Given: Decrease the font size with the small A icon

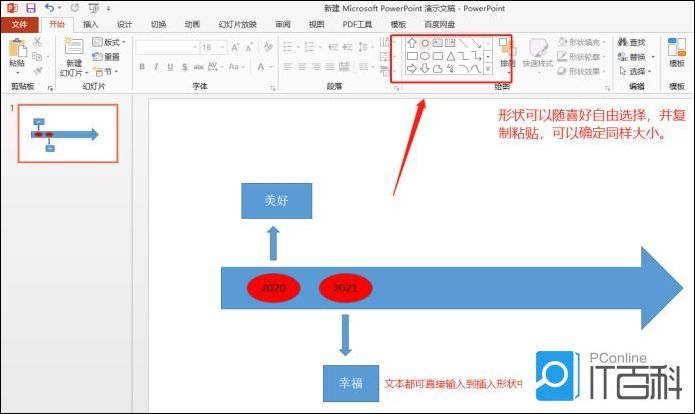Looking at the screenshot, I should [x=250, y=47].
